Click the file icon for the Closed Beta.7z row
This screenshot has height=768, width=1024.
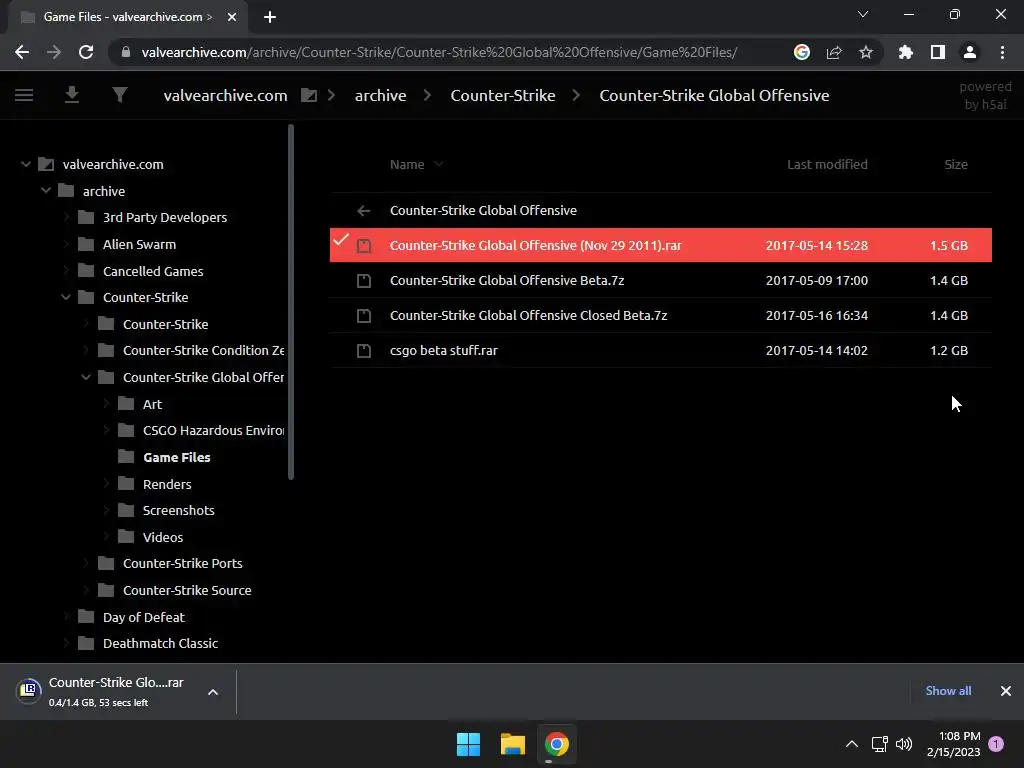coord(364,316)
